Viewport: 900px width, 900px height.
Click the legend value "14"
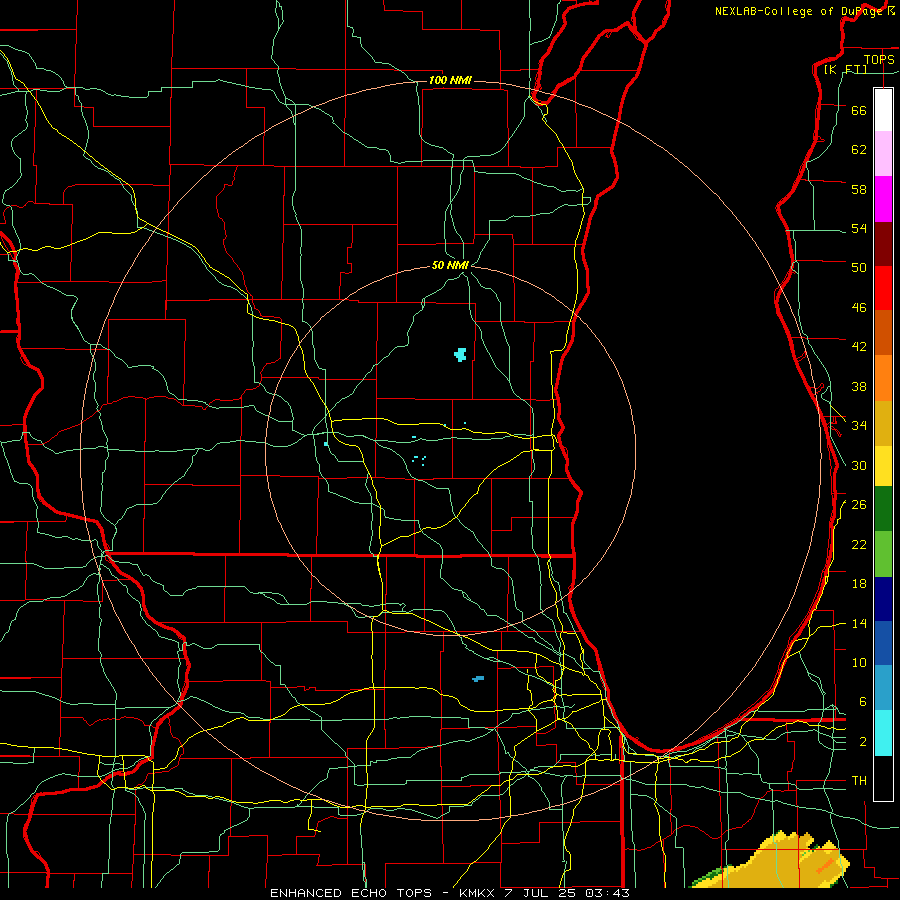(859, 623)
